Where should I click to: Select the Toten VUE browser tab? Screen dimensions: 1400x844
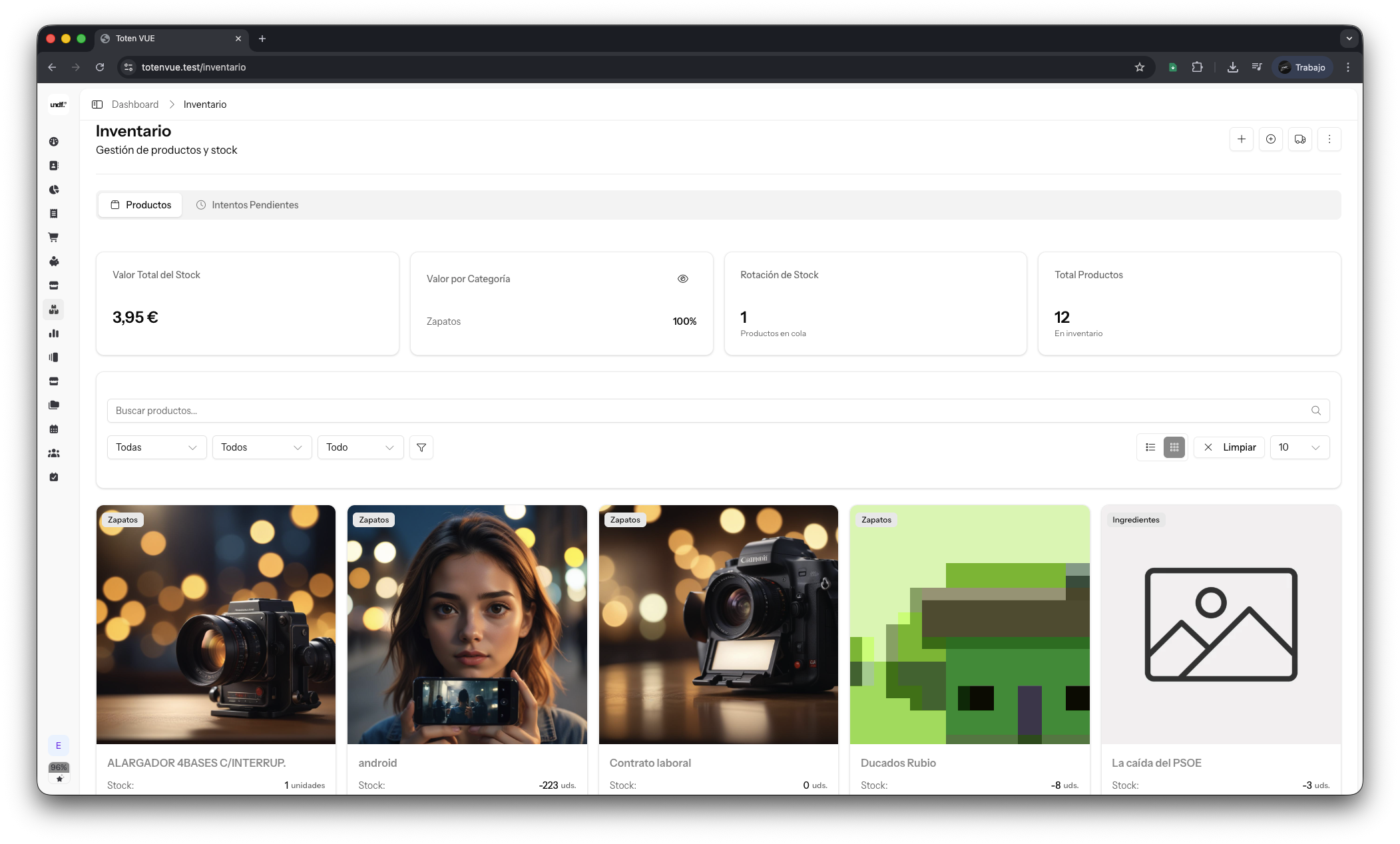point(172,39)
